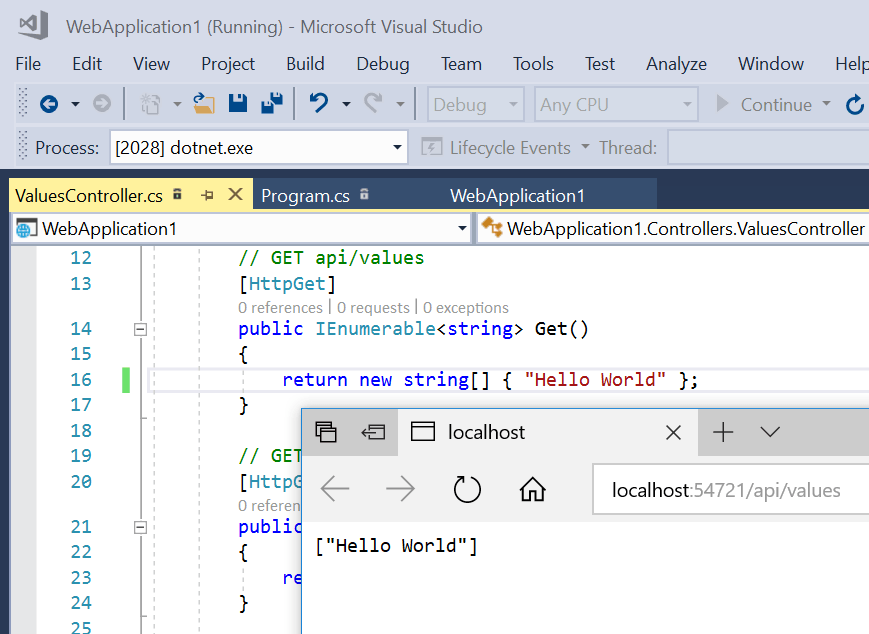Click the [HttpGet] attribute on line 13

(x=287, y=284)
